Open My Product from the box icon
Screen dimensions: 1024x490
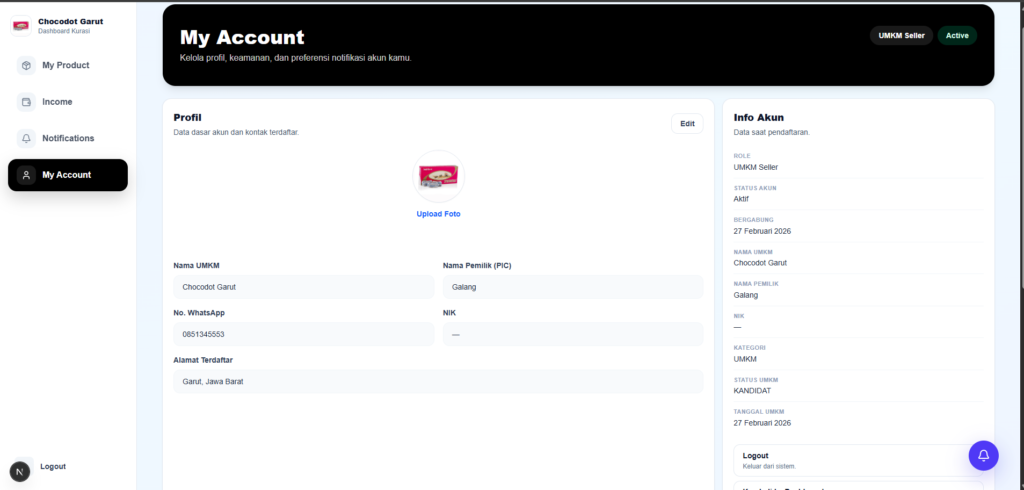[26, 65]
